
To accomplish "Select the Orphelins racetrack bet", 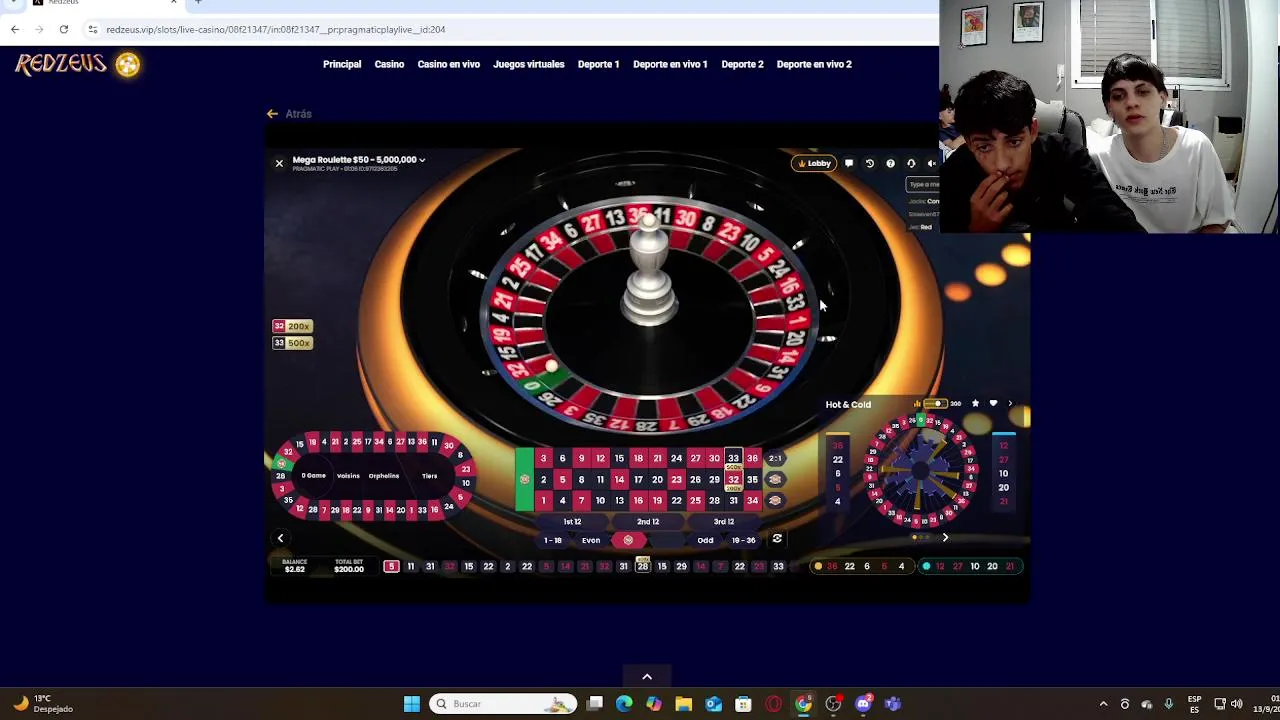I will coord(384,476).
